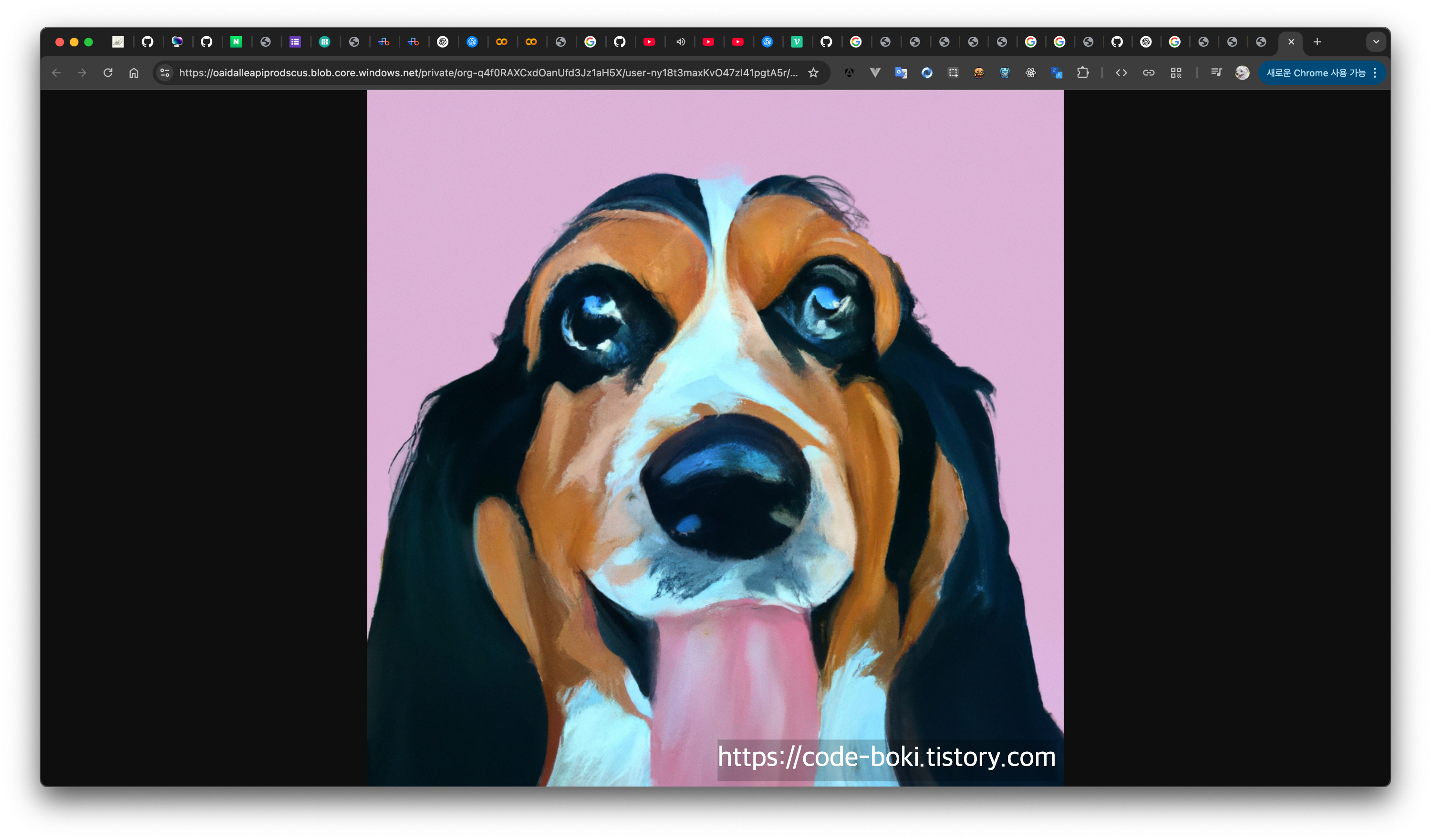The image size is (1431, 840).
Task: Open the Google Translate extension
Action: [901, 73]
